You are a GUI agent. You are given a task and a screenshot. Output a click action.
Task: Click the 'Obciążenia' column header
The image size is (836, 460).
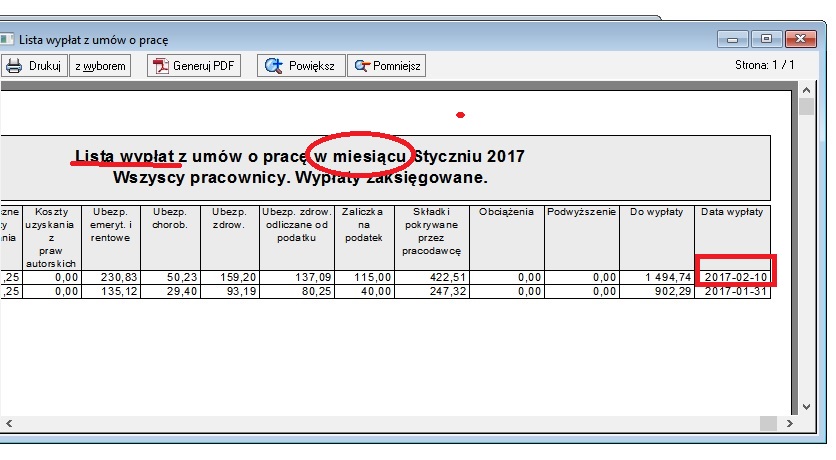(x=507, y=238)
